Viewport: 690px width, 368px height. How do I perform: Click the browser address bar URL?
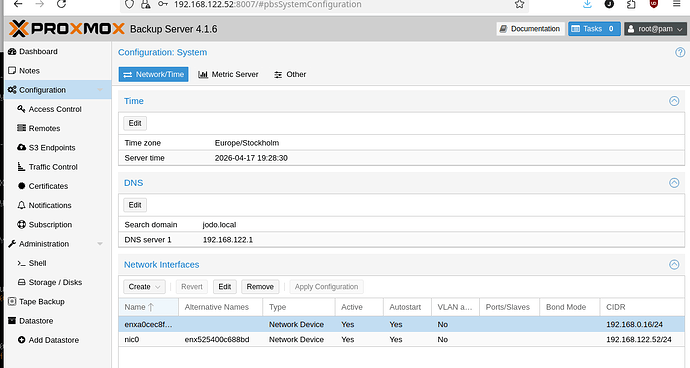(268, 4)
